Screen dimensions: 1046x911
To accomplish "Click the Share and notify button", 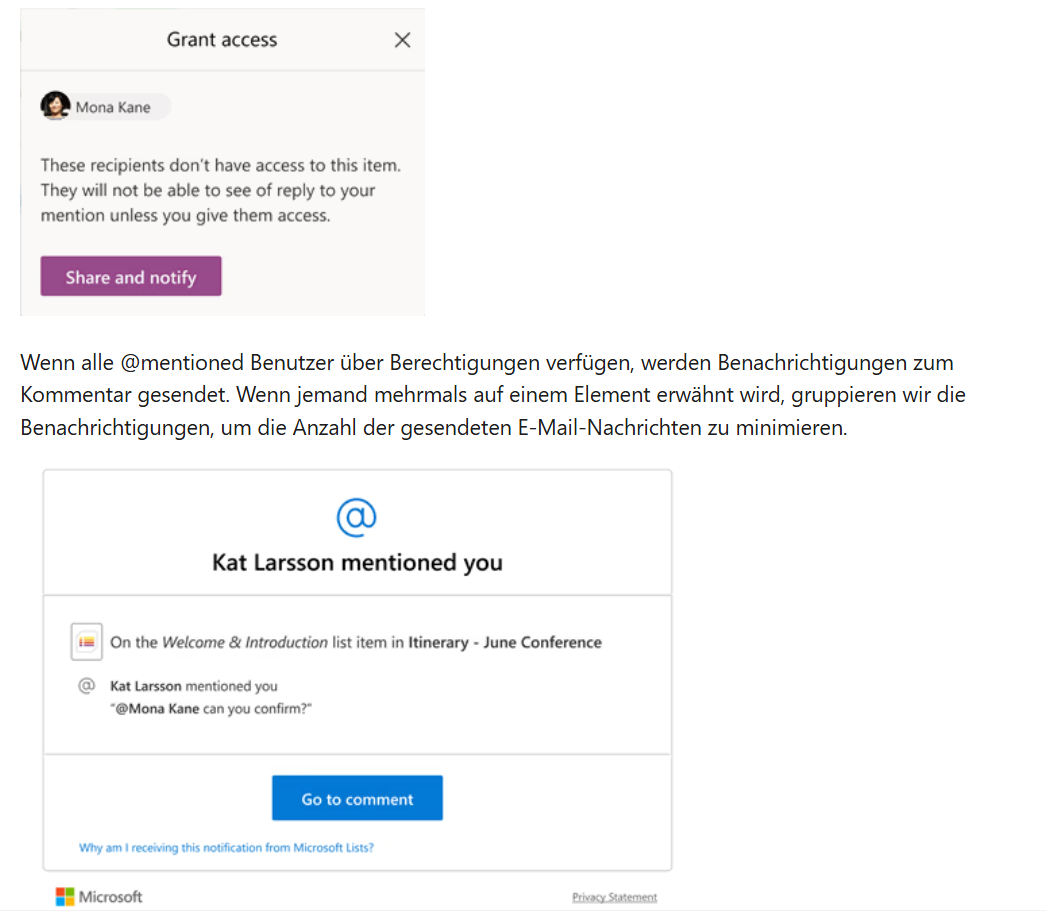I will click(x=131, y=276).
